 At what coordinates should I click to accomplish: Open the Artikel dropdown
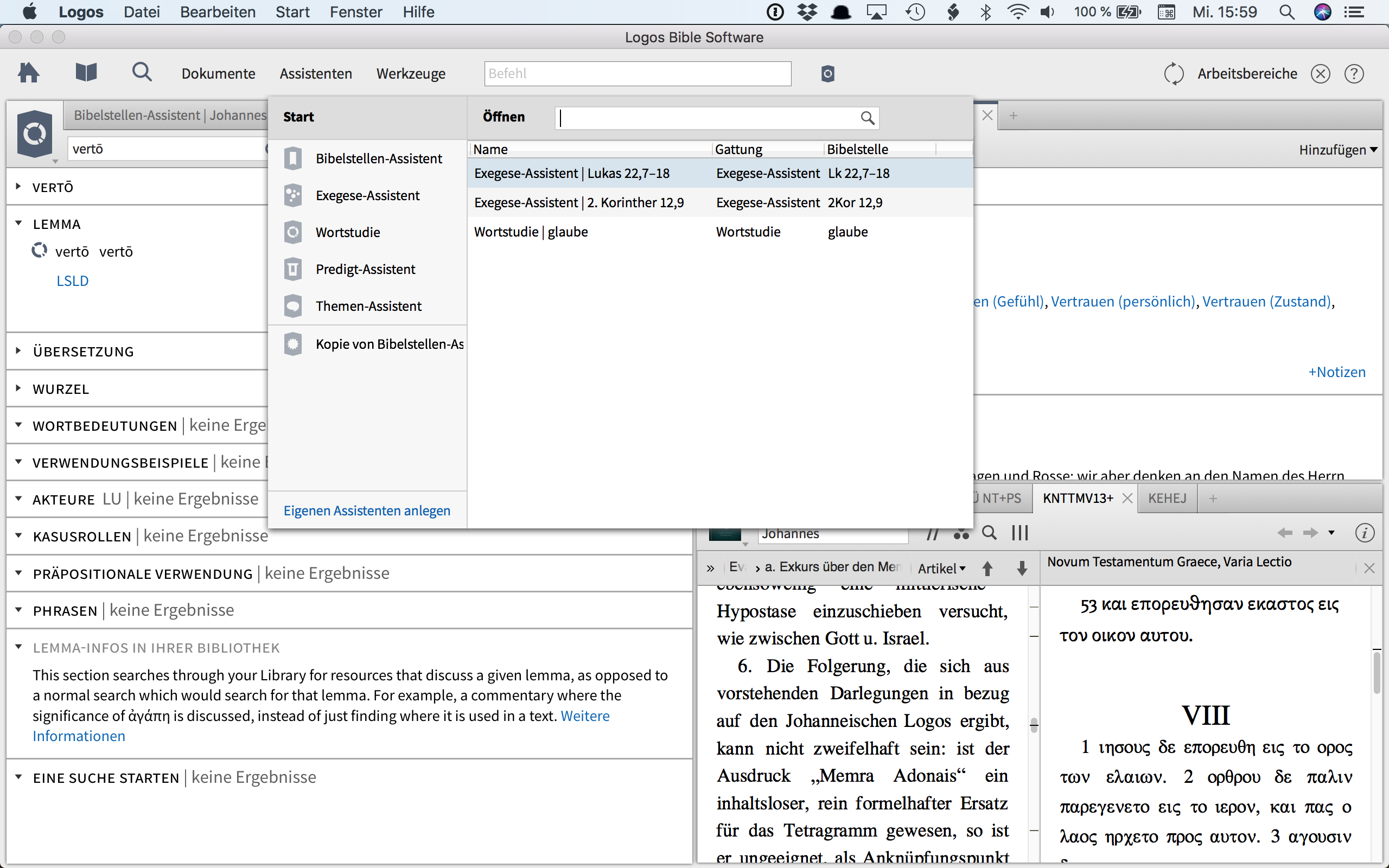click(x=941, y=569)
